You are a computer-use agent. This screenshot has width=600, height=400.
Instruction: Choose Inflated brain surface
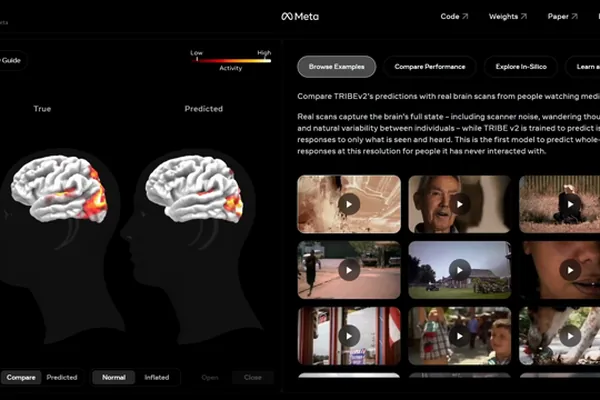click(x=157, y=377)
